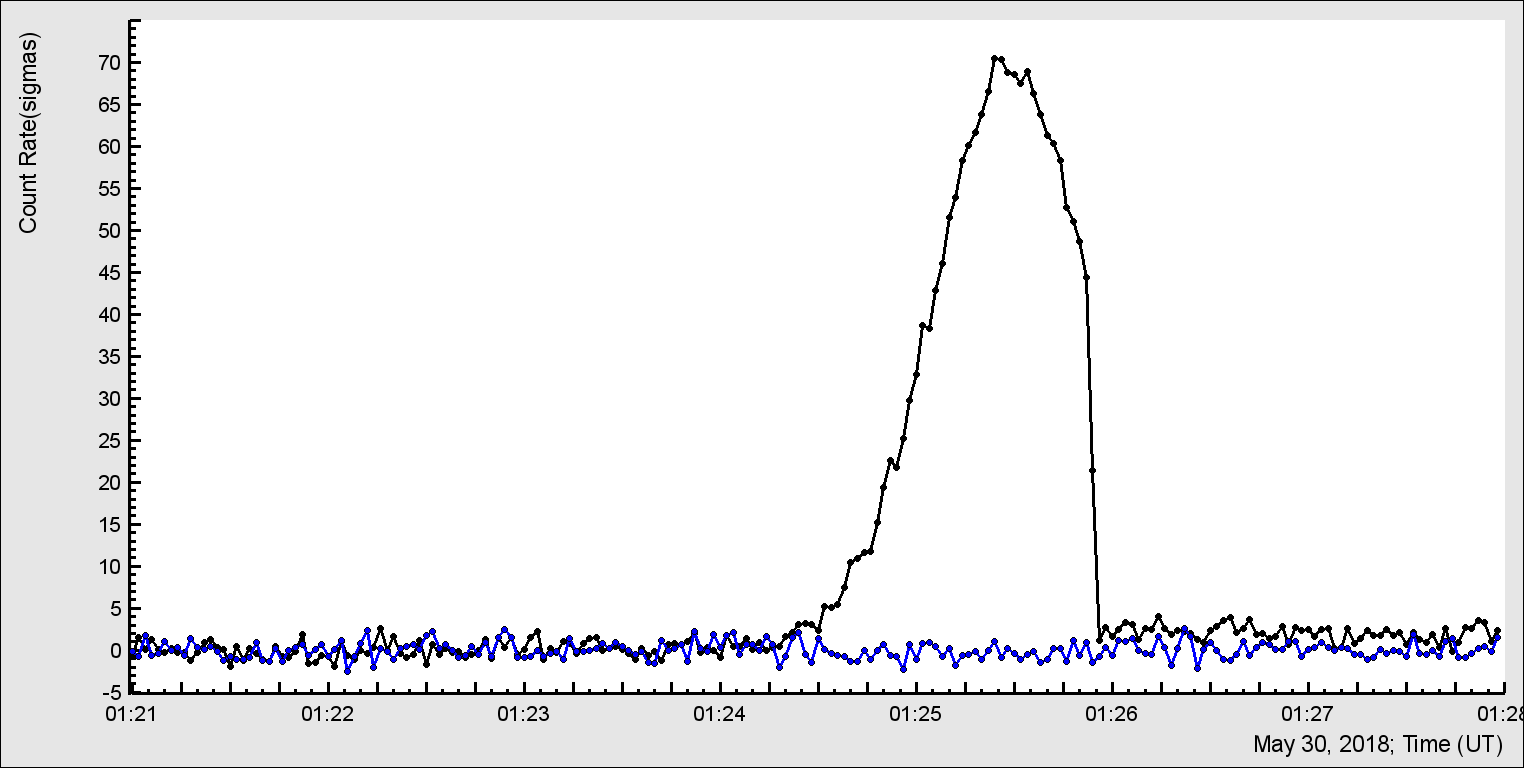
Task: Click the 70 y-axis tick label
Action: click(x=110, y=63)
